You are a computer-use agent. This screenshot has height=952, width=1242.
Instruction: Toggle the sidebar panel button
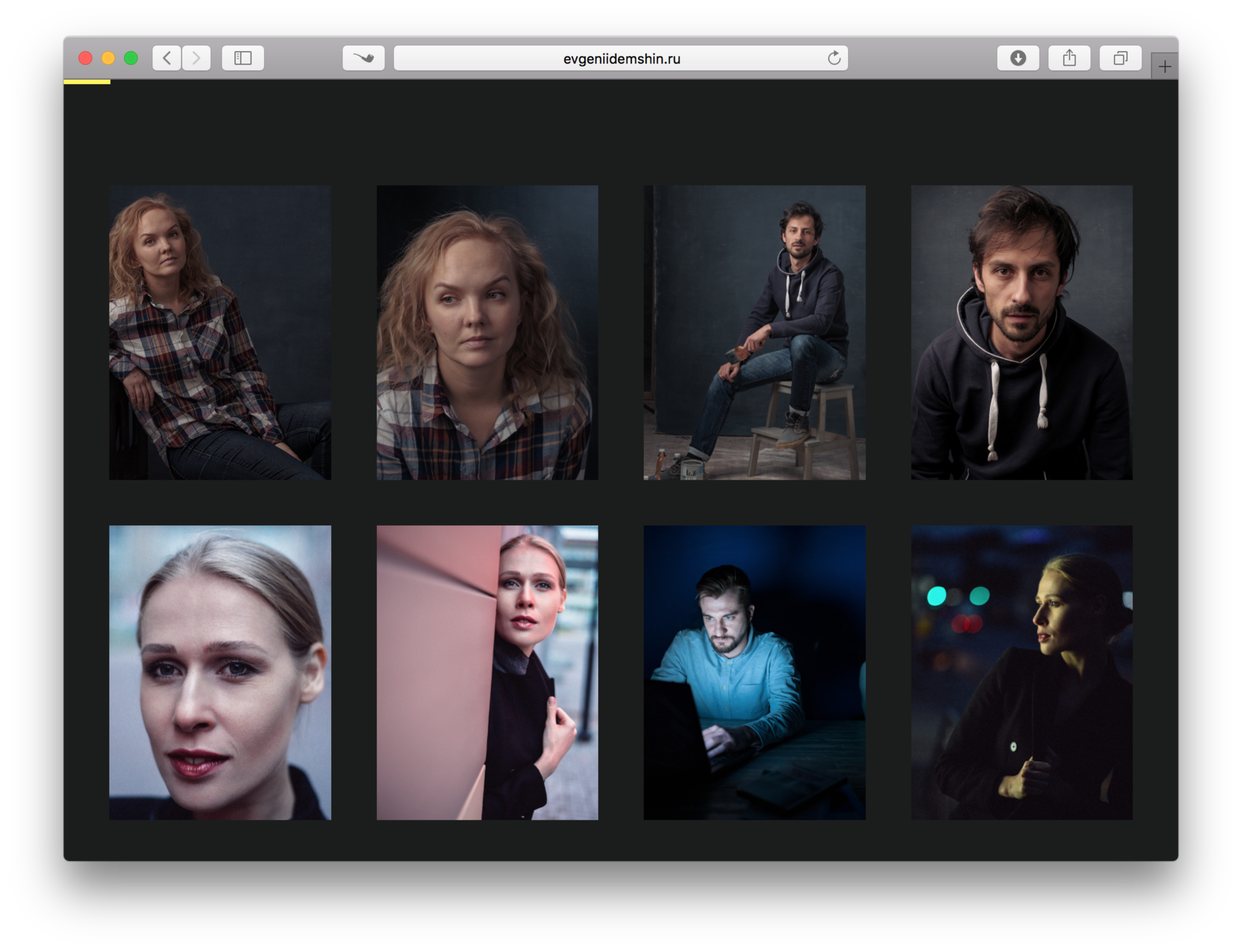[x=243, y=58]
